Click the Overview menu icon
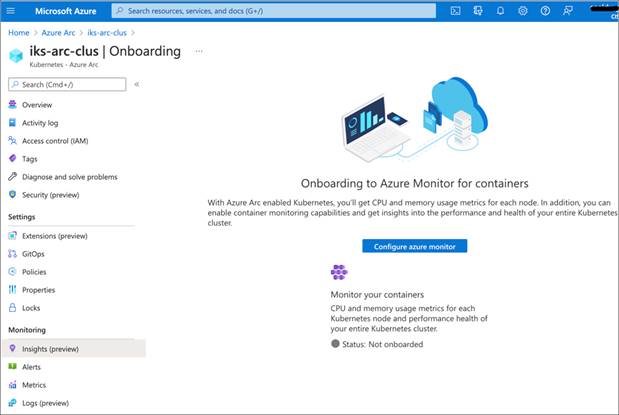This screenshot has height=415, width=619. tap(13, 105)
